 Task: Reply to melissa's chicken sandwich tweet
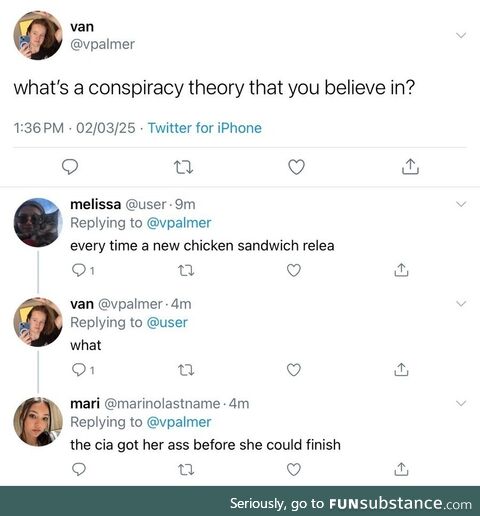pos(79,270)
